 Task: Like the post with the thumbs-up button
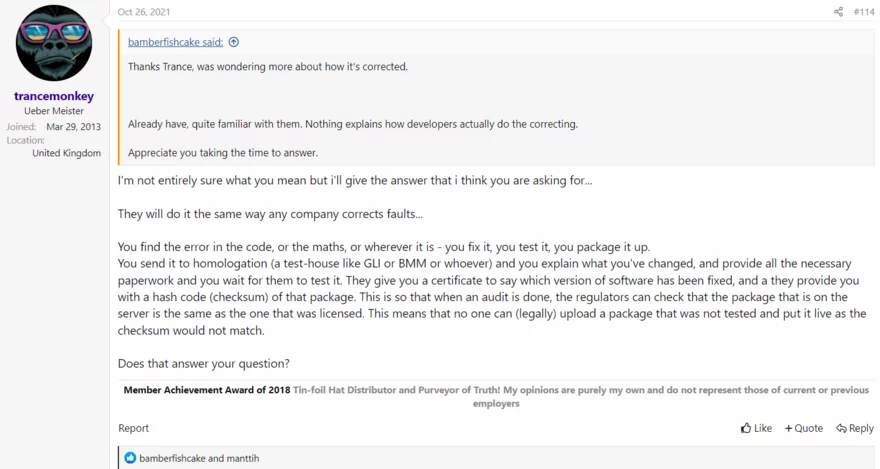click(756, 428)
